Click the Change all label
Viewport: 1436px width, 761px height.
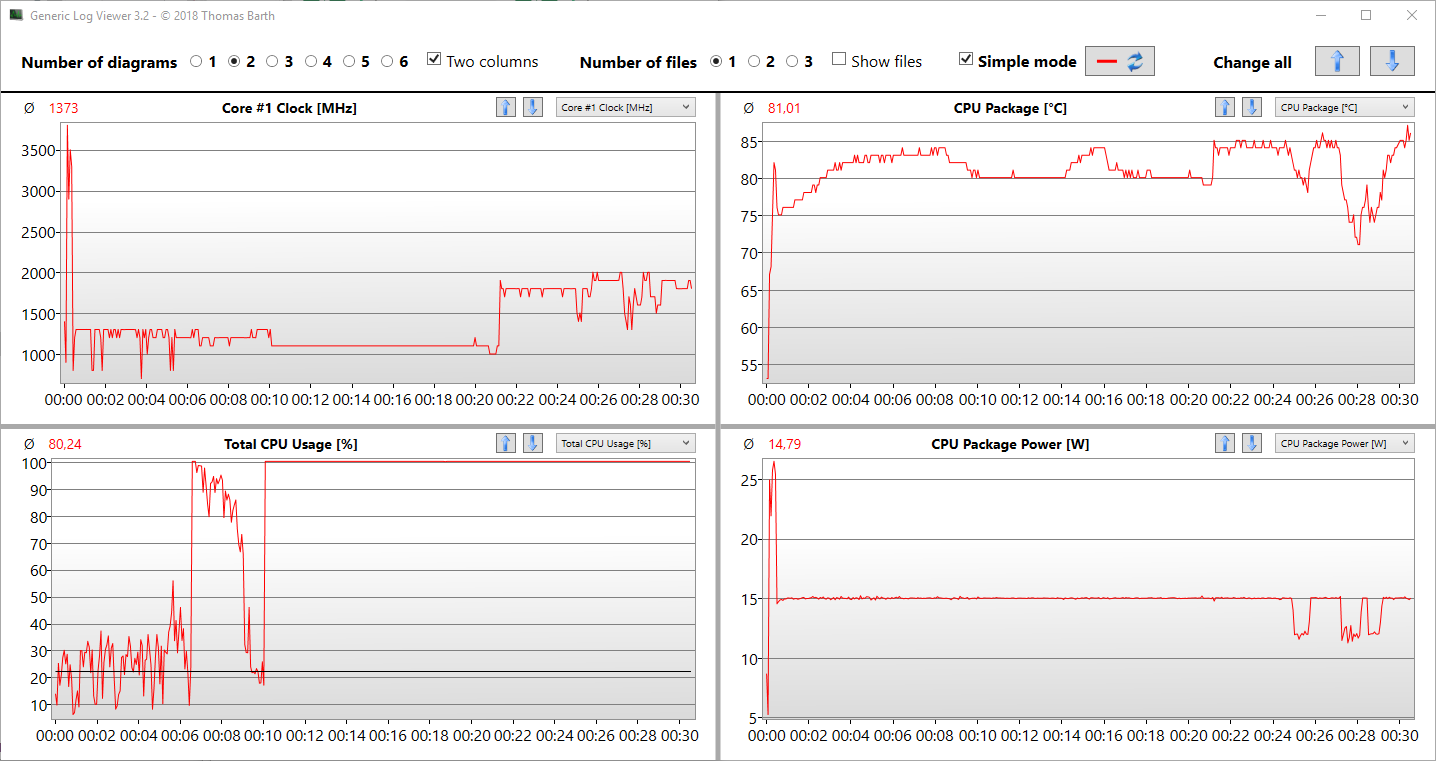1252,62
